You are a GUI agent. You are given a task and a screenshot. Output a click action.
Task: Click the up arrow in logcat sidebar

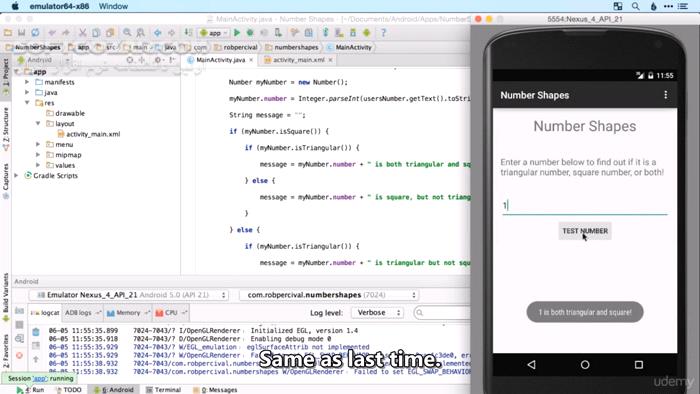(36, 358)
